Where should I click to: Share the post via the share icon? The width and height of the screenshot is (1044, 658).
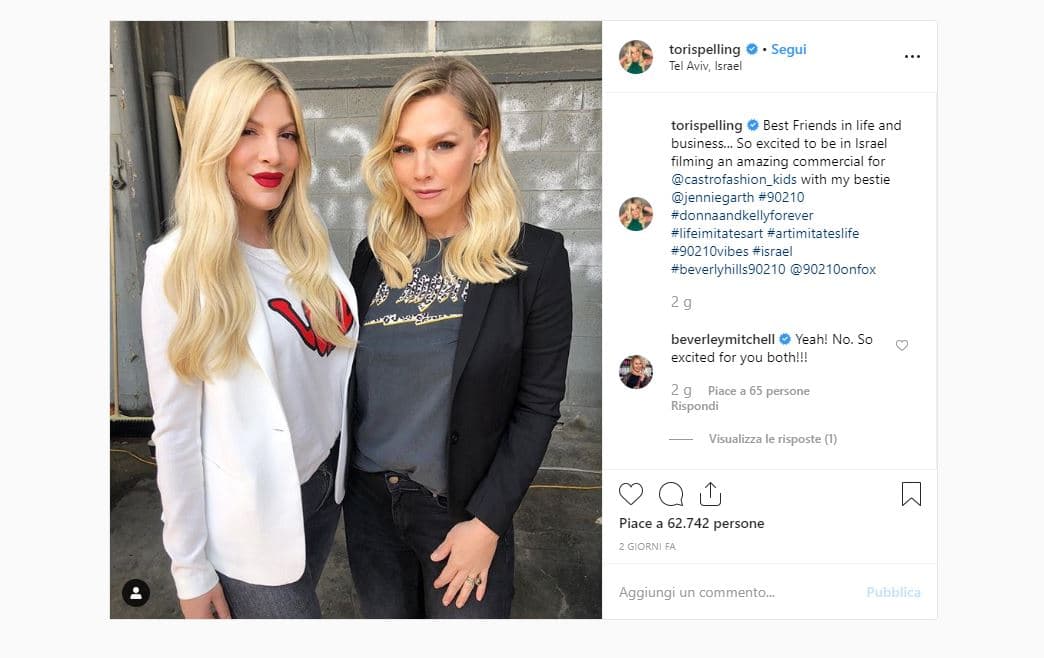click(x=710, y=494)
